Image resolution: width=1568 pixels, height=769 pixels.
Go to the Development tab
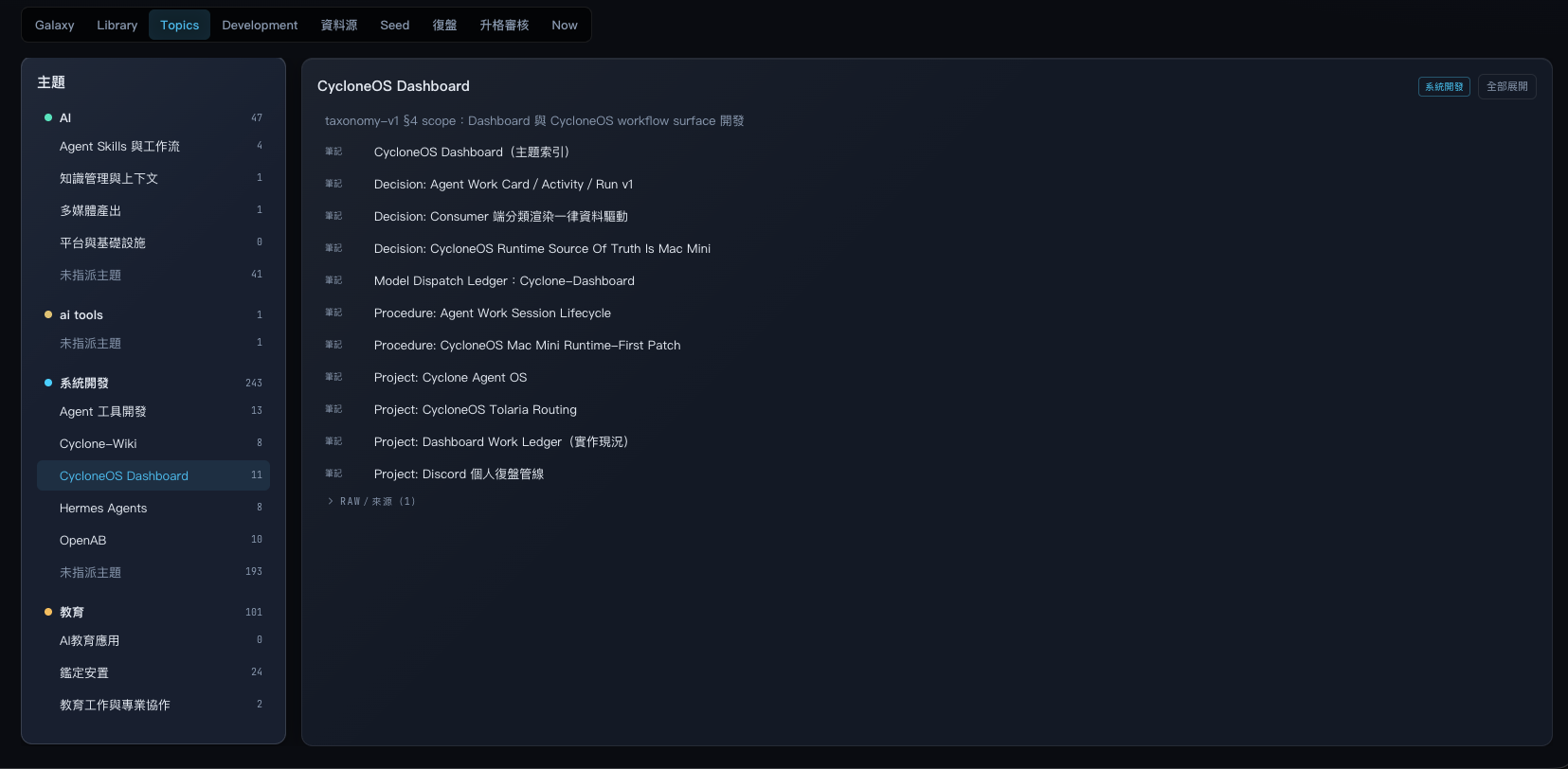click(260, 25)
